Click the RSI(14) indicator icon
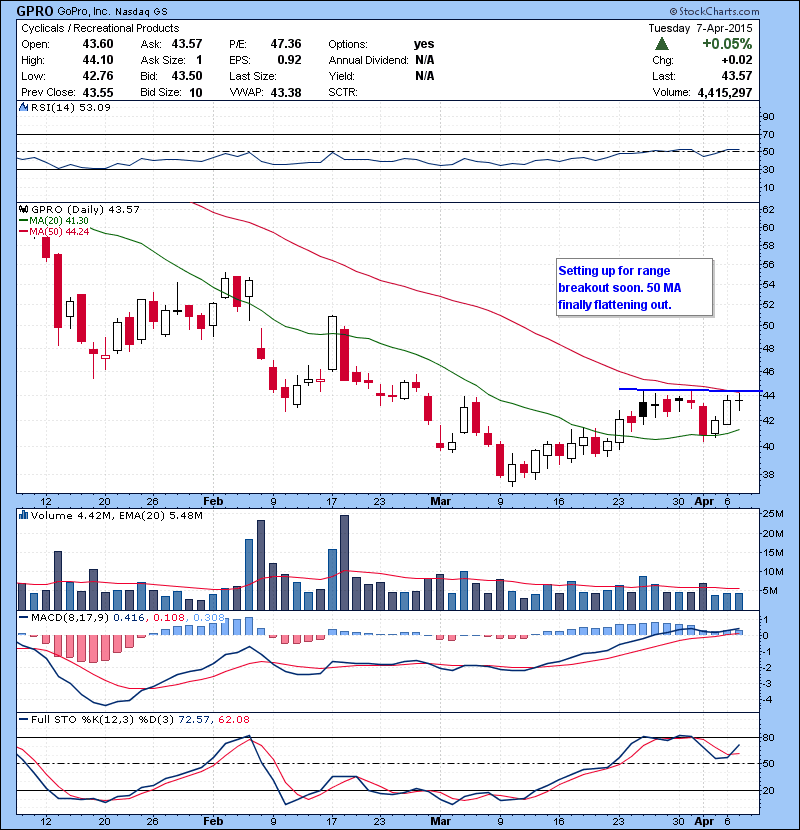 click(x=23, y=107)
